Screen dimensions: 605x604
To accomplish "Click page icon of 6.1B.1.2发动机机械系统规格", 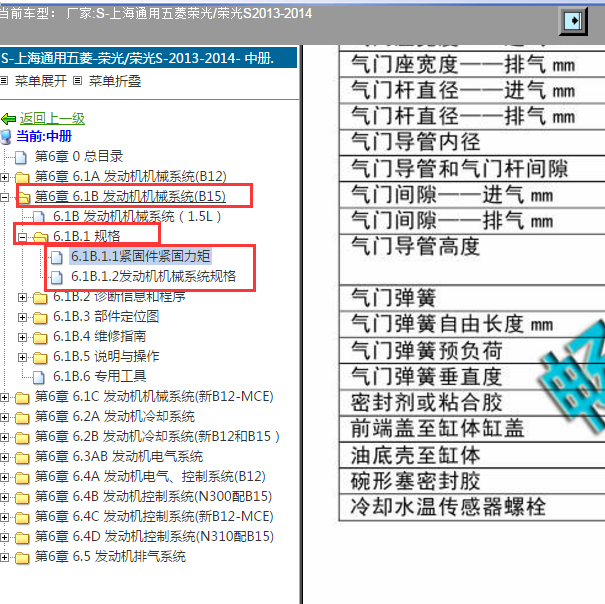I will (57, 277).
